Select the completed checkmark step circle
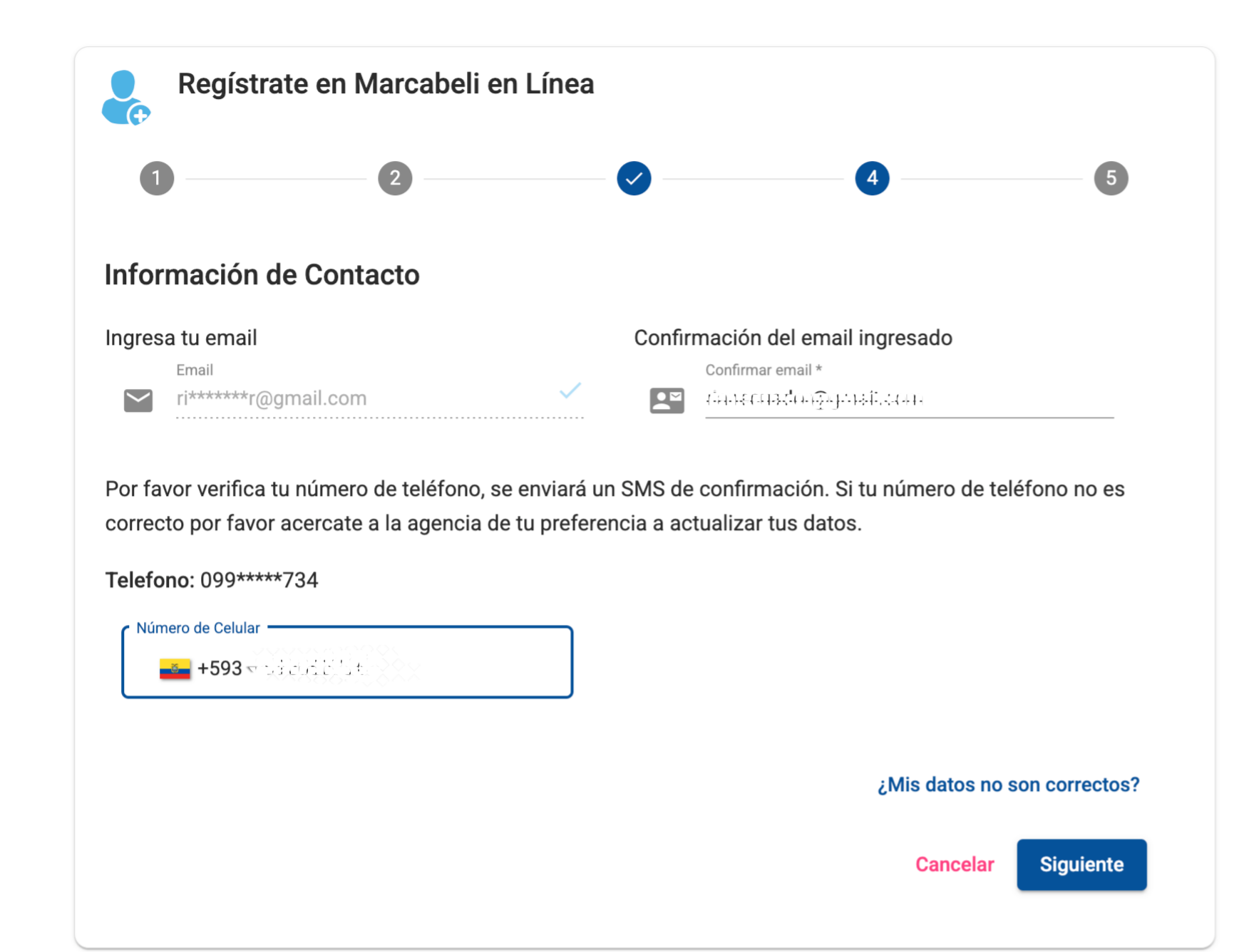 coord(634,178)
